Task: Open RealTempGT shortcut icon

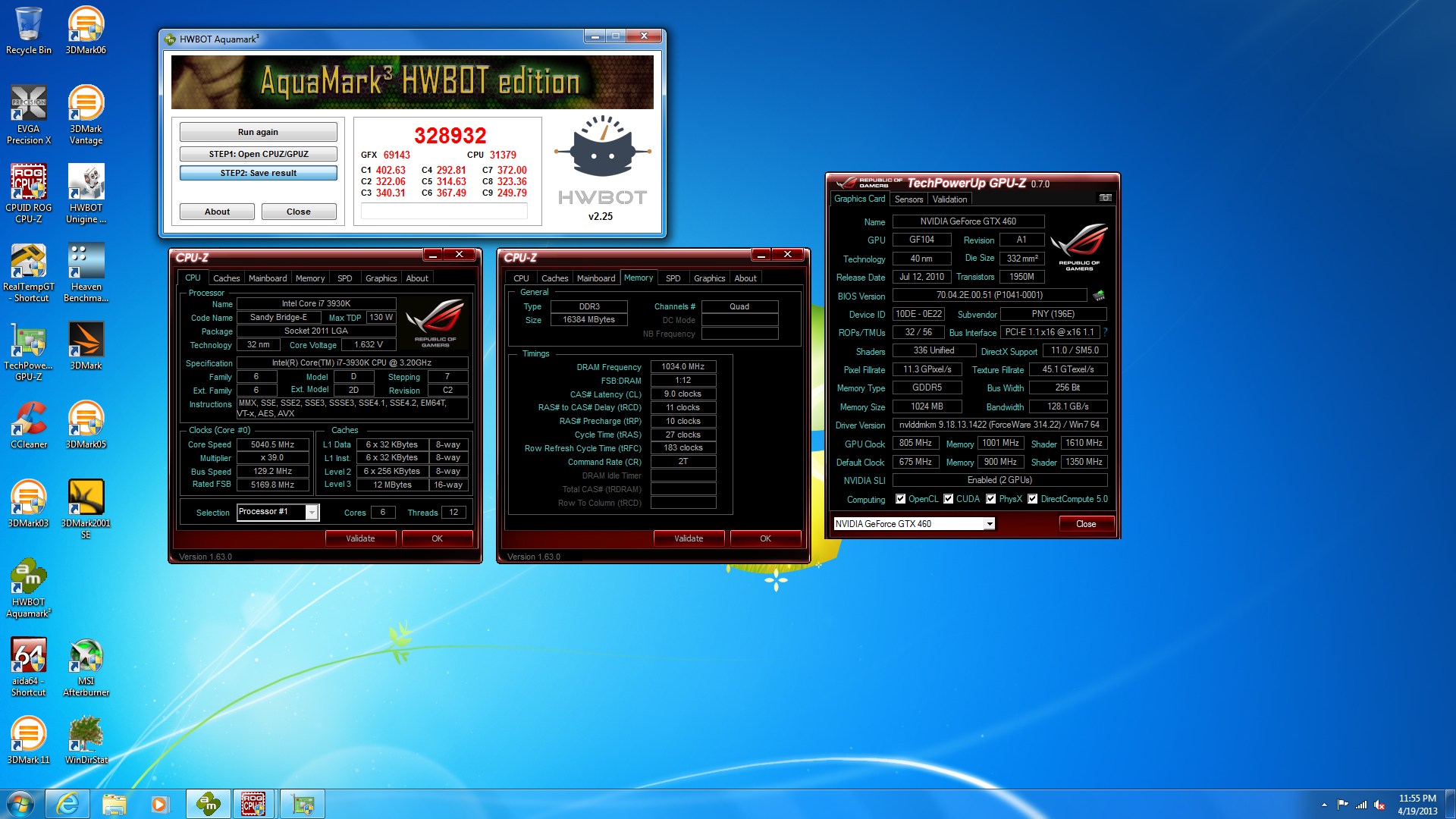Action: pyautogui.click(x=29, y=272)
